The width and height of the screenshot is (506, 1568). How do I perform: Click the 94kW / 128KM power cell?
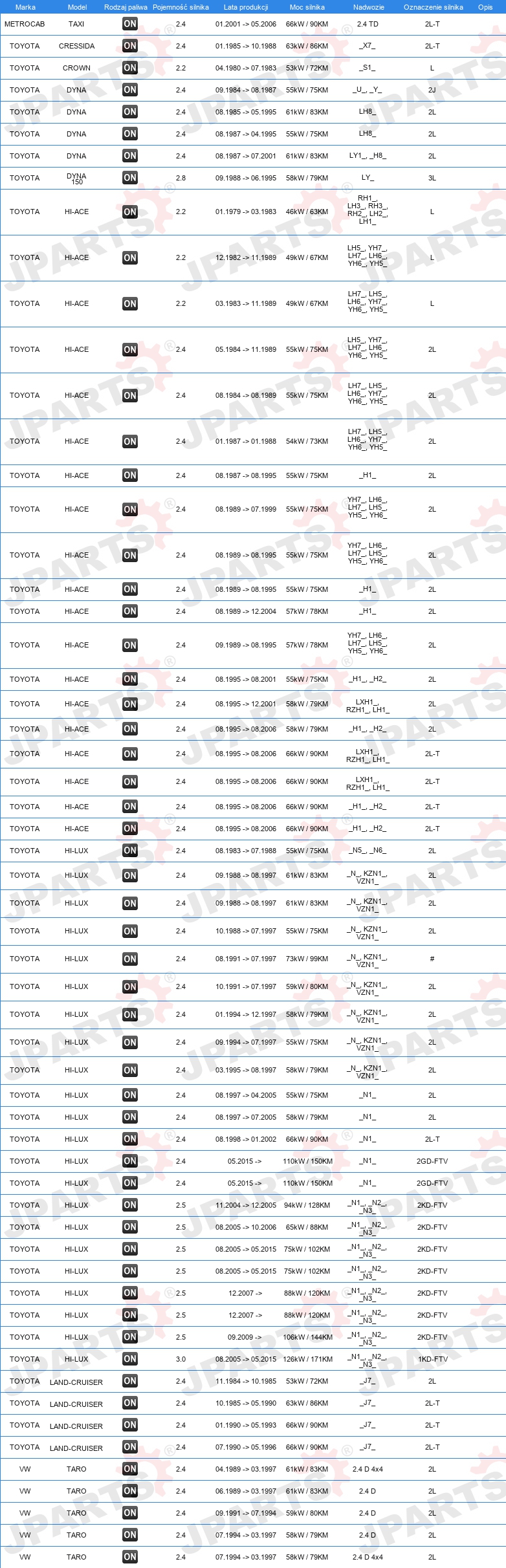(307, 1205)
